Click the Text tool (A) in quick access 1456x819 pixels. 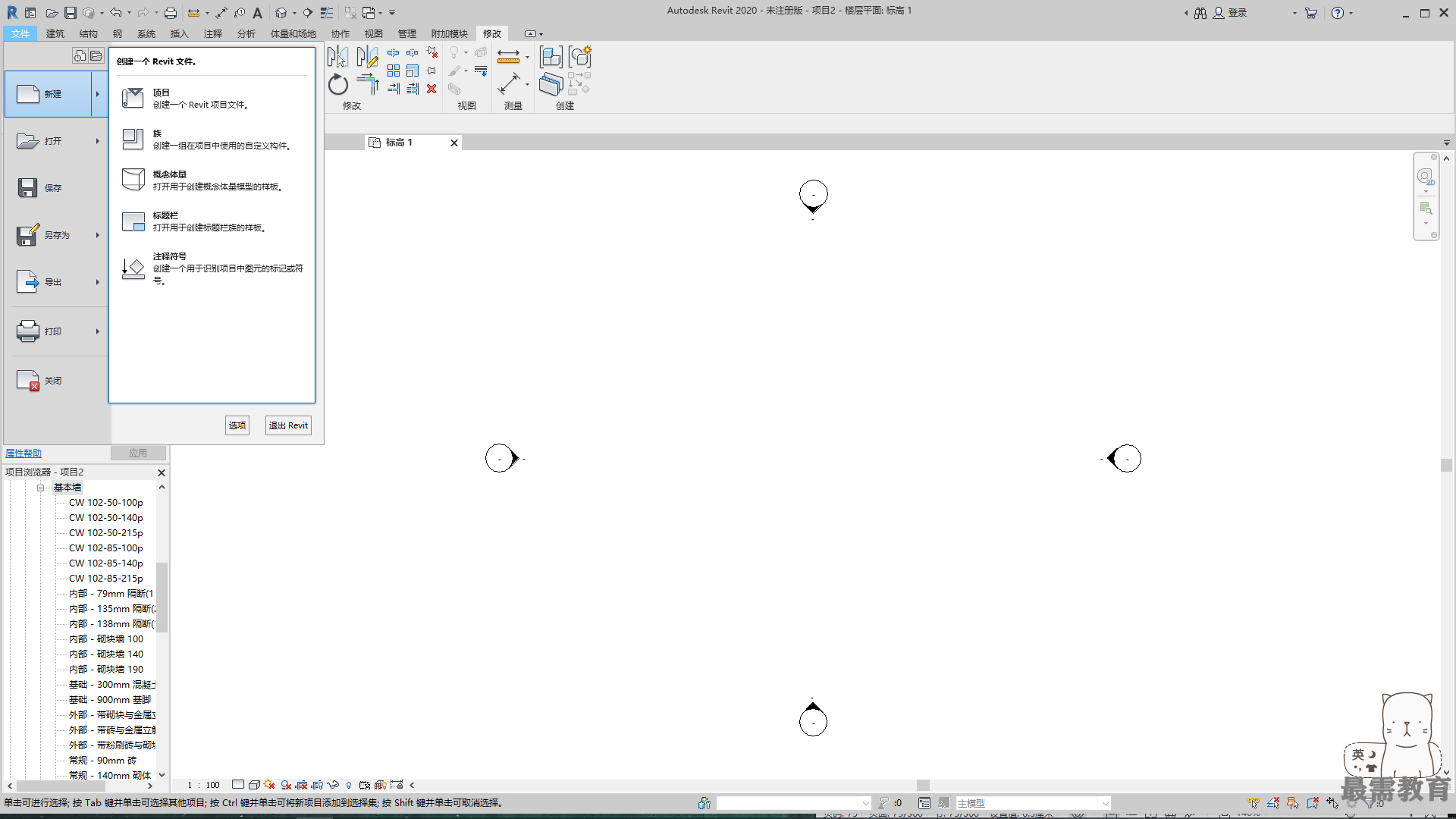[x=258, y=13]
